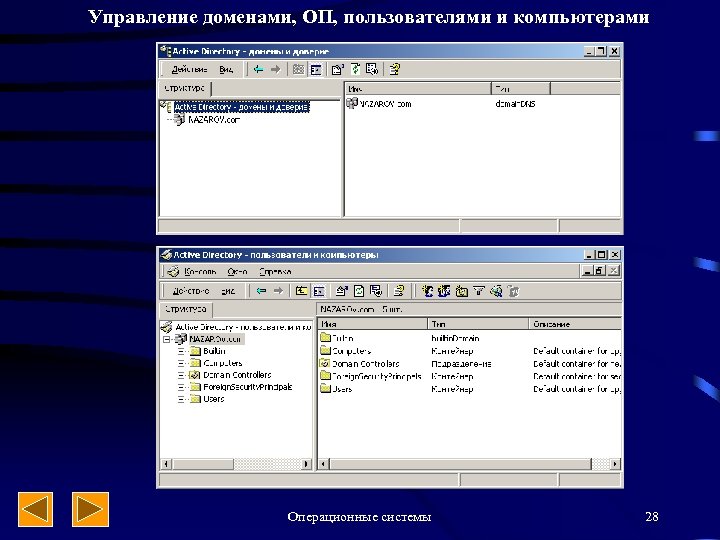Click Find objects icon in users toolbar
This screenshot has height=540, width=720.
coord(496,291)
